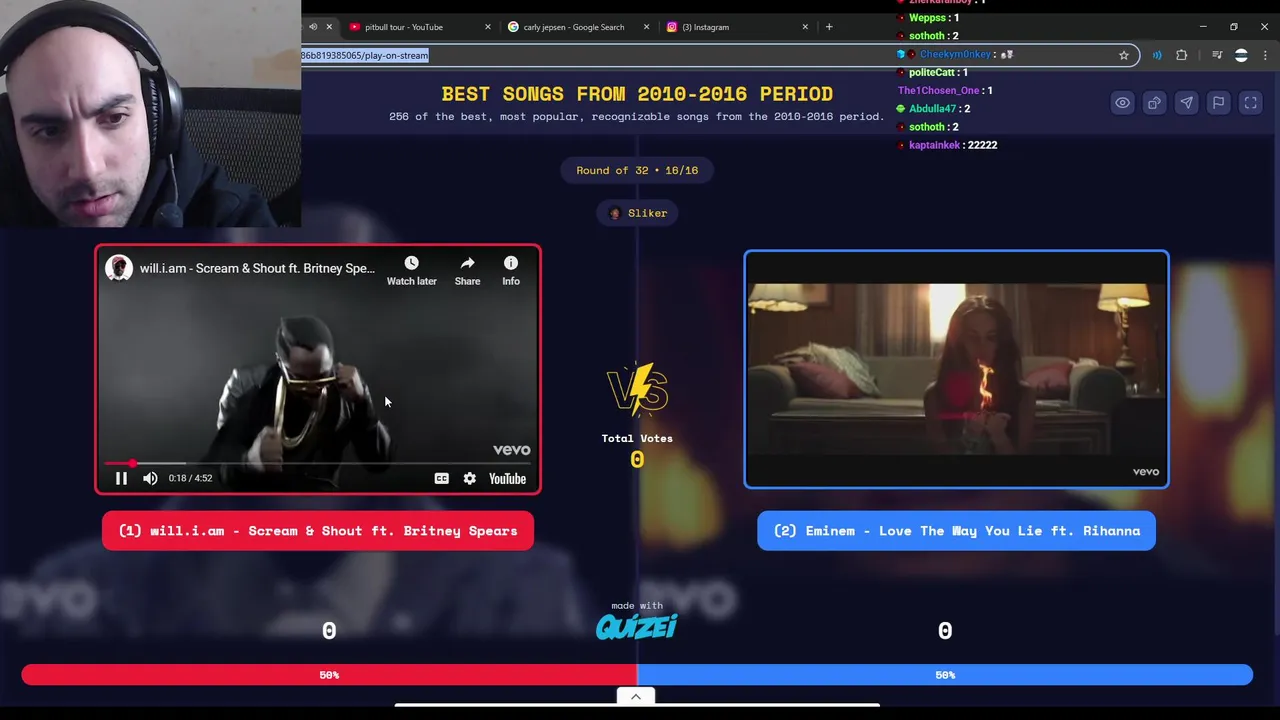
Task: Play the Eminem video thumbnail
Action: [956, 369]
